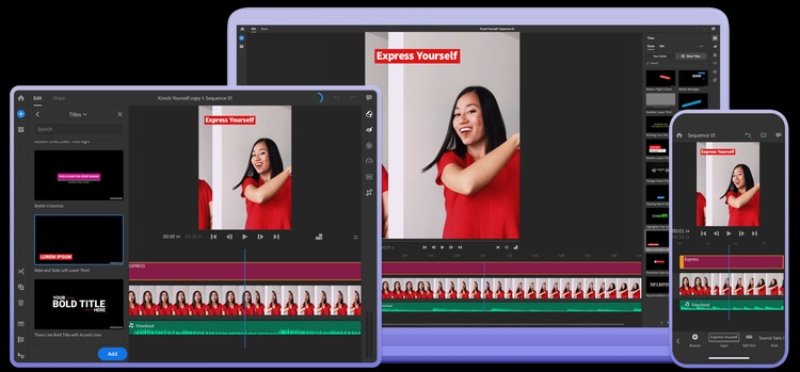Screen dimensions: 800x372
Task: Open the fullscreen preview icon on phone top bar
Action: click(x=763, y=135)
